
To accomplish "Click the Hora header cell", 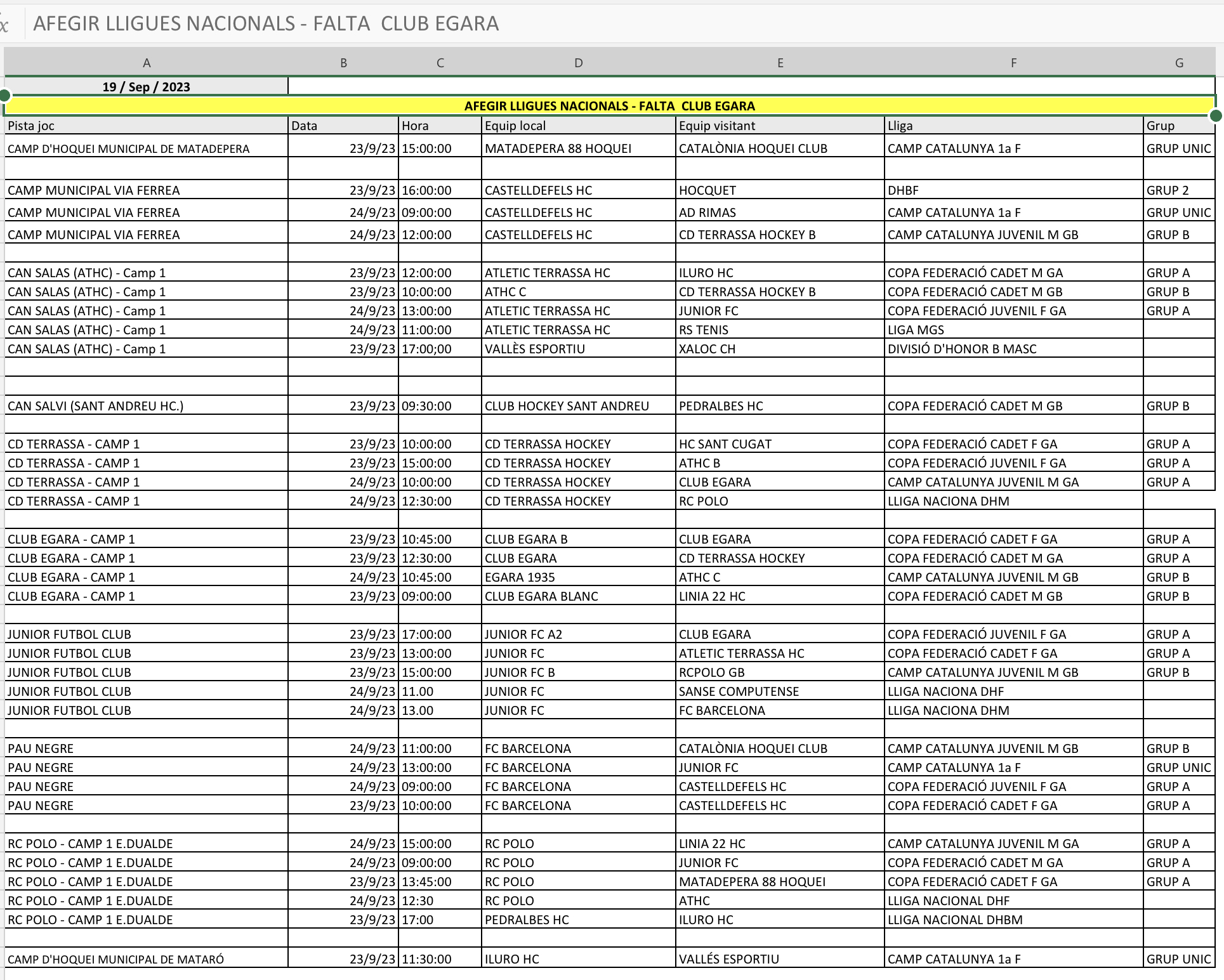I will (x=440, y=126).
